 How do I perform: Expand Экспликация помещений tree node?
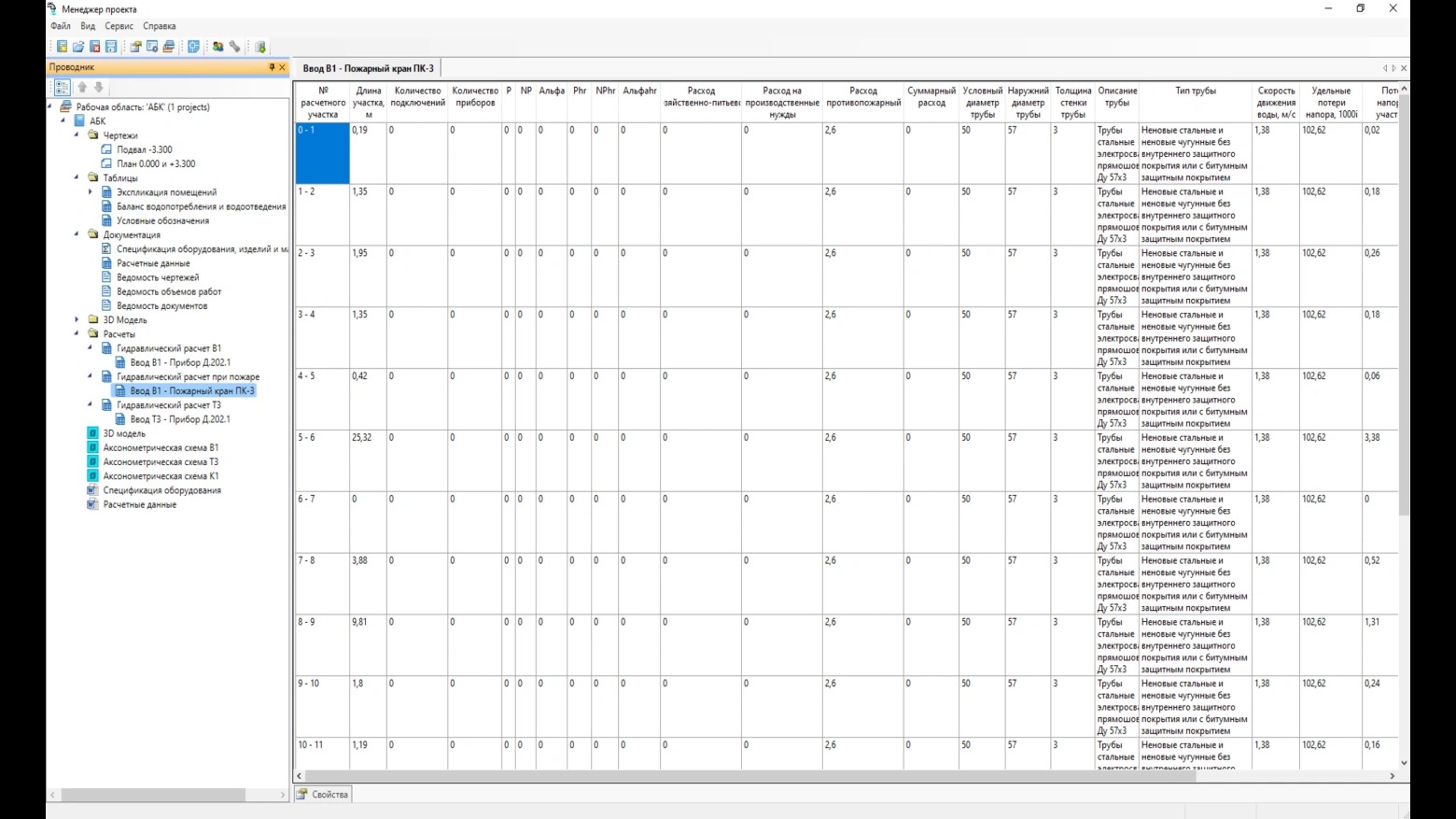tap(91, 192)
